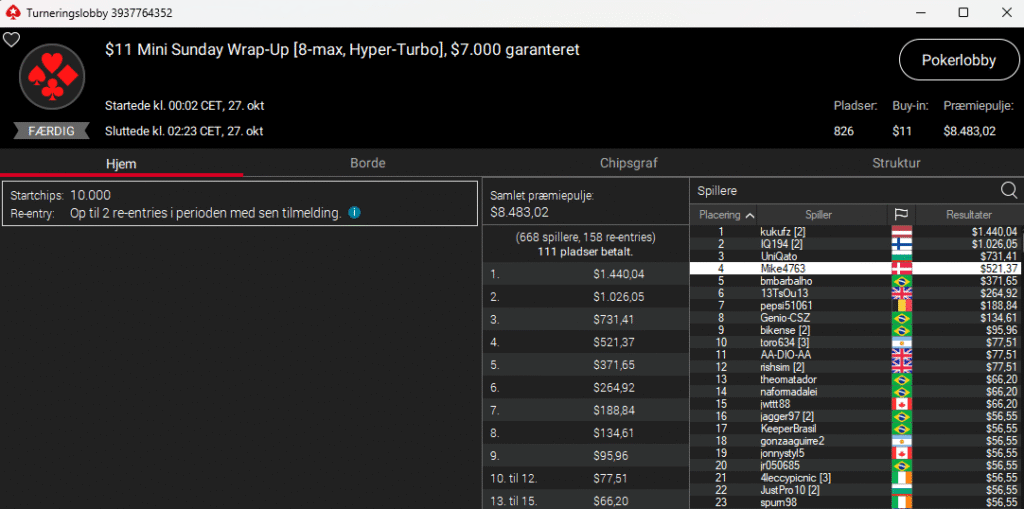The image size is (1024, 509).
Task: Click the Danish flag beside Mike4763
Action: click(x=901, y=269)
